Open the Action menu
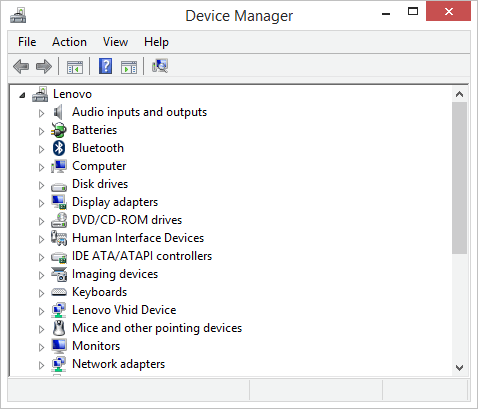The height and width of the screenshot is (409, 478). coord(69,42)
